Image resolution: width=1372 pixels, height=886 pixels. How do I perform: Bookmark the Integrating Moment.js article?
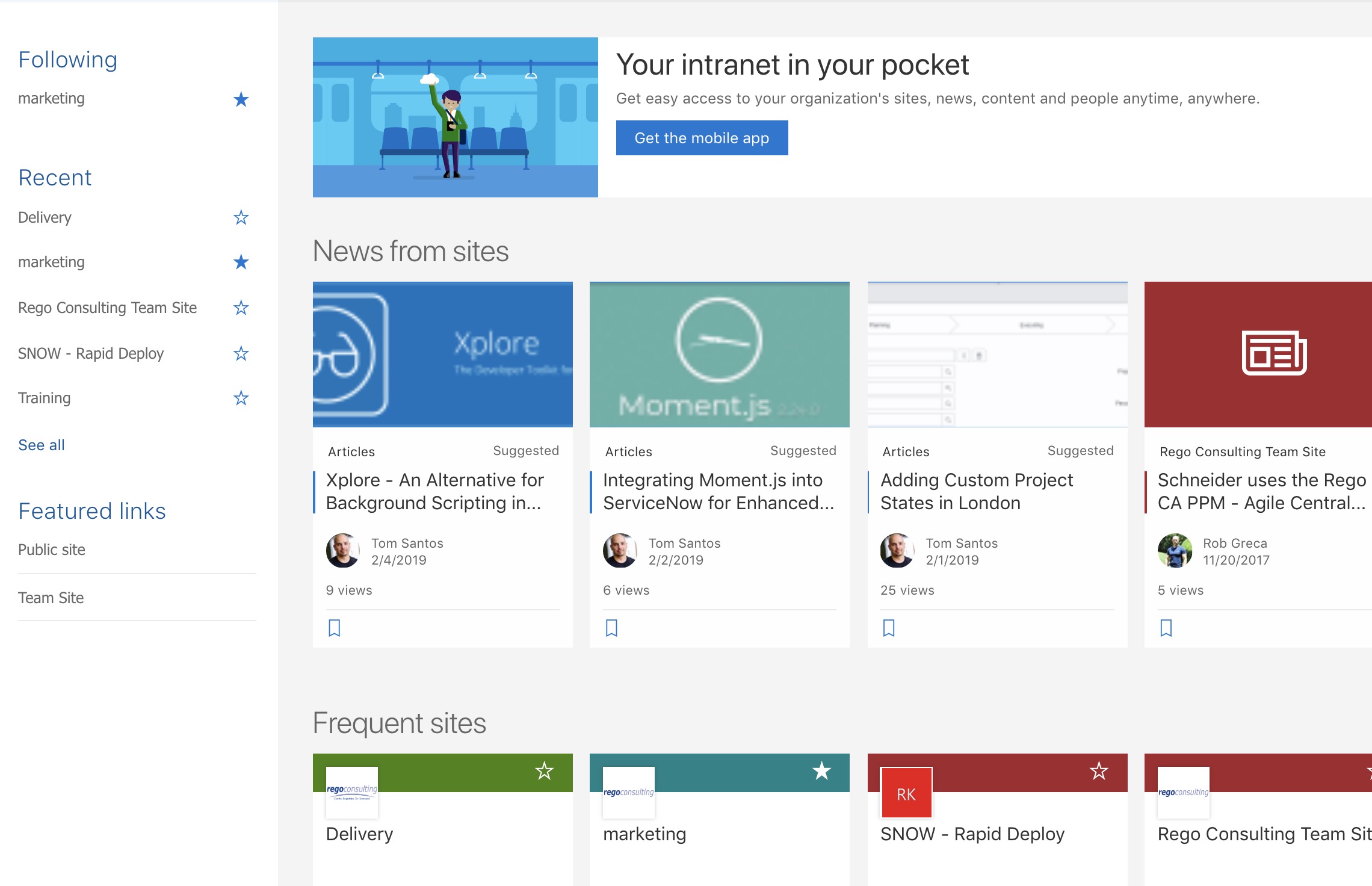pos(611,628)
